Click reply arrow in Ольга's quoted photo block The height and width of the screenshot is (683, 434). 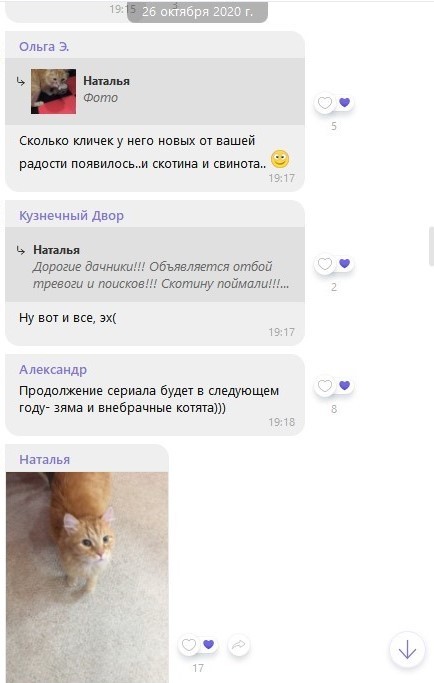coord(20,81)
